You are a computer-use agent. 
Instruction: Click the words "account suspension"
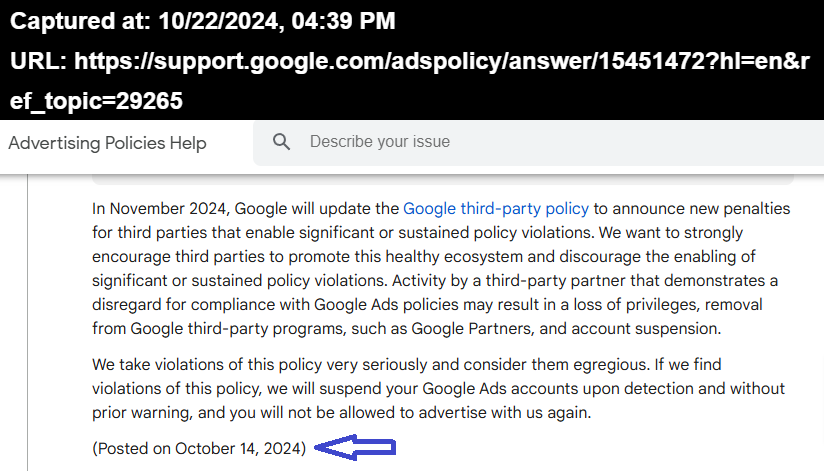(646, 329)
